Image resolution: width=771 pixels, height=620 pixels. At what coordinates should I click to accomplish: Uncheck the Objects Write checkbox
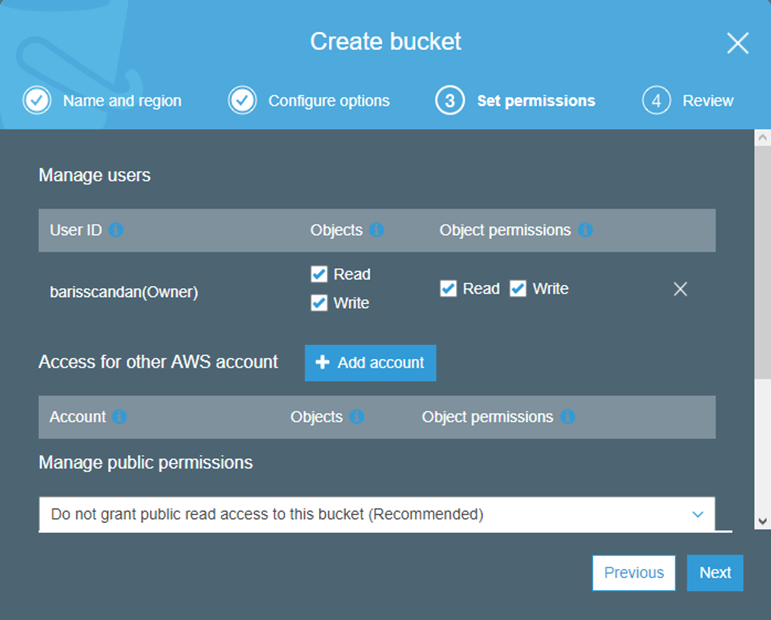click(x=319, y=303)
